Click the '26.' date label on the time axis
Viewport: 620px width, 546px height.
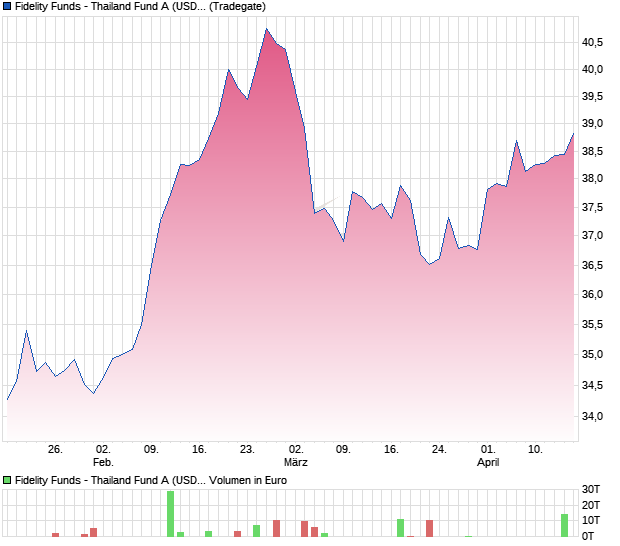click(55, 450)
